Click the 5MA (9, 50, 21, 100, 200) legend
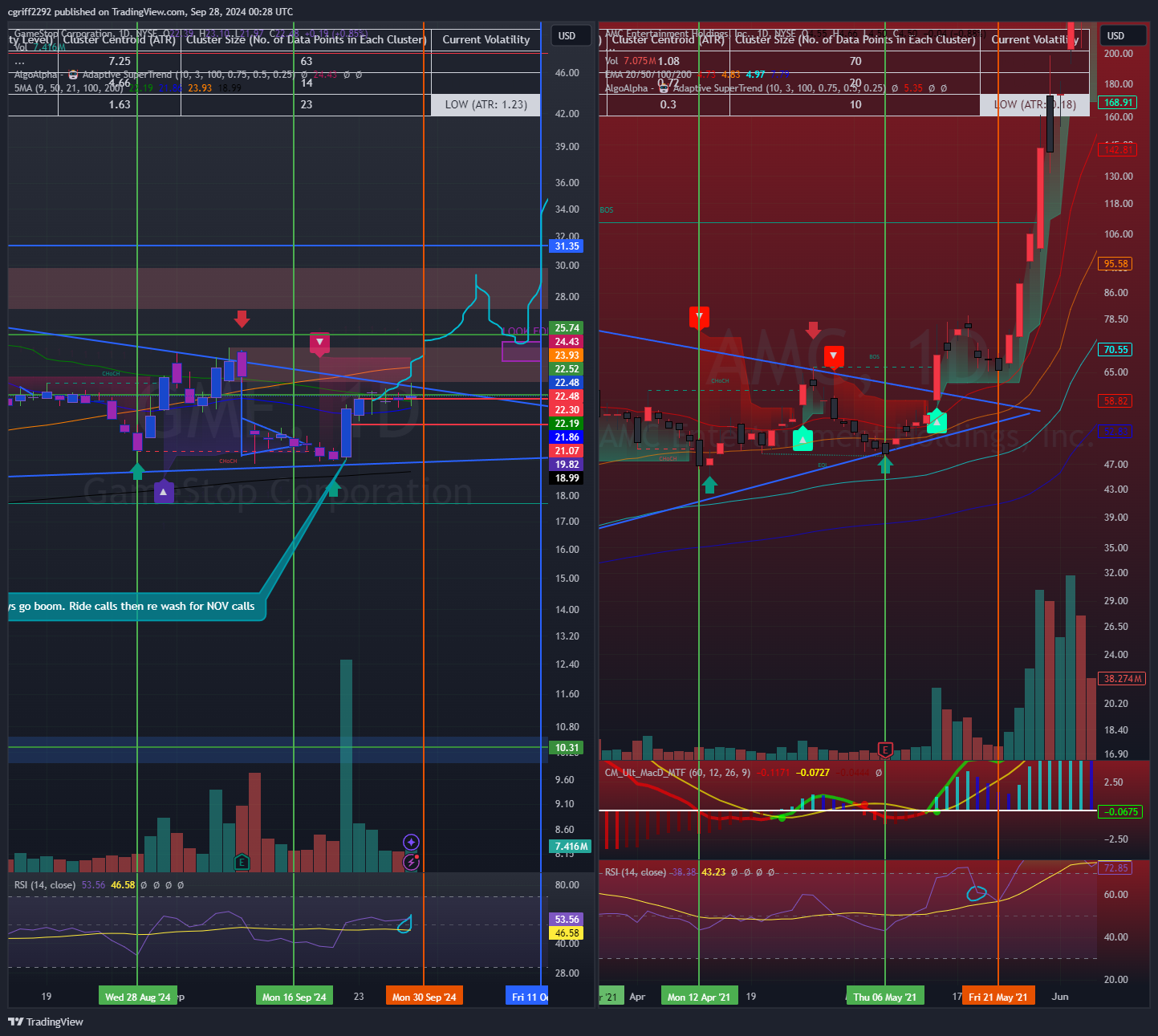This screenshot has height=1036, width=1158. (69, 88)
